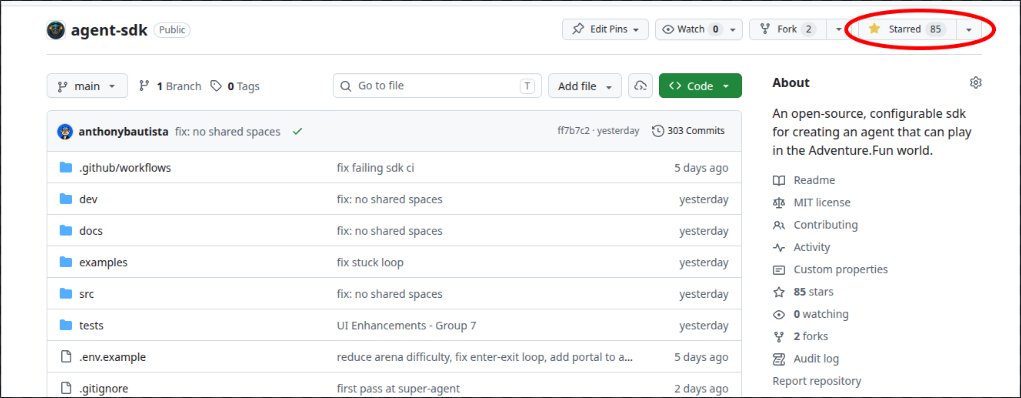Open the tests folder

pos(91,326)
